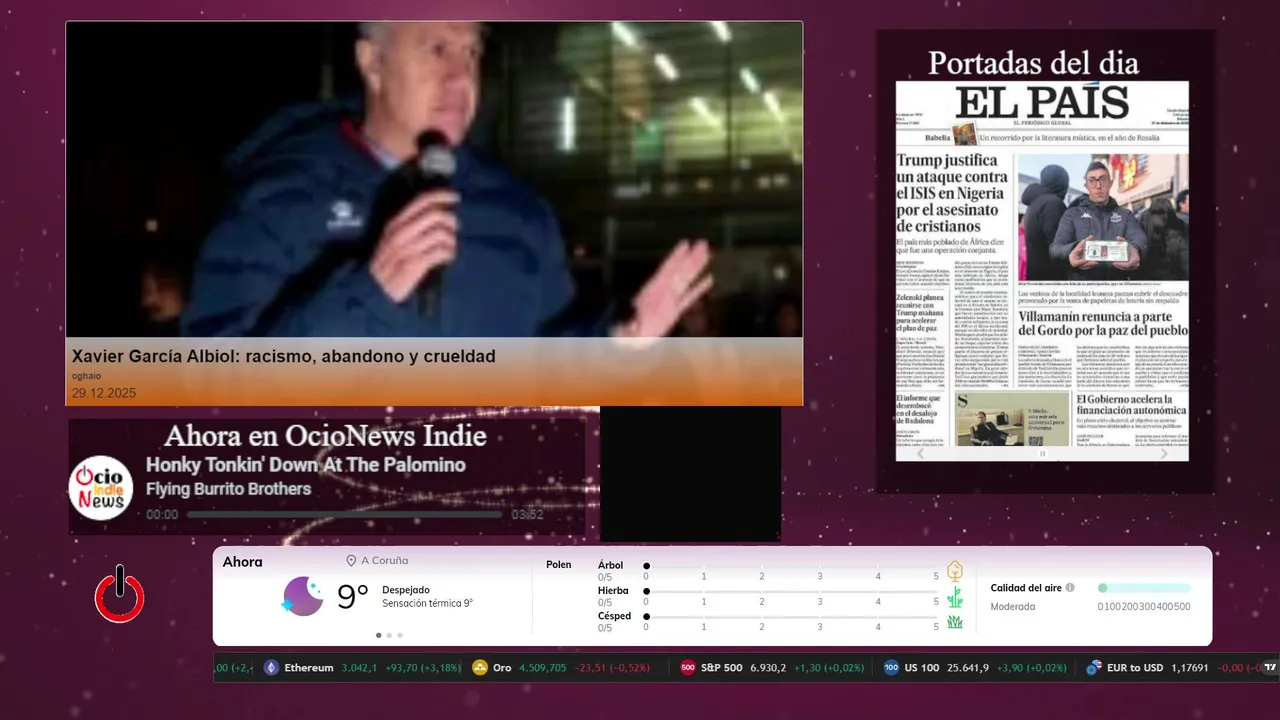
Task: Click the 00:00 elapsed time
Action: [x=162, y=515]
